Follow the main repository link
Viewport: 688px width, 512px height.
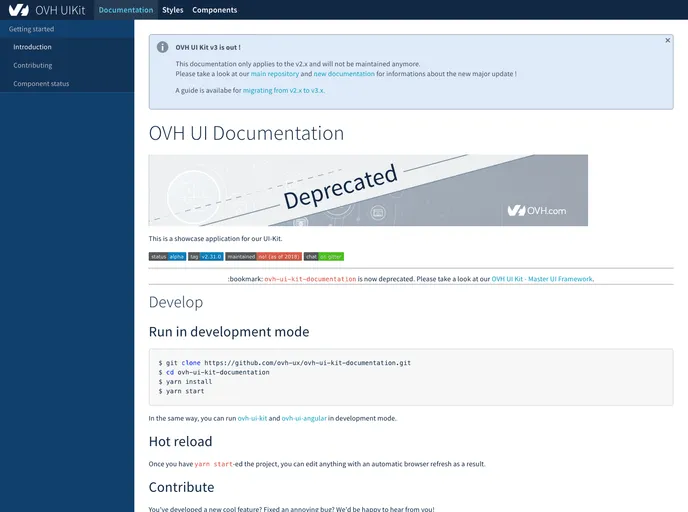(275, 74)
